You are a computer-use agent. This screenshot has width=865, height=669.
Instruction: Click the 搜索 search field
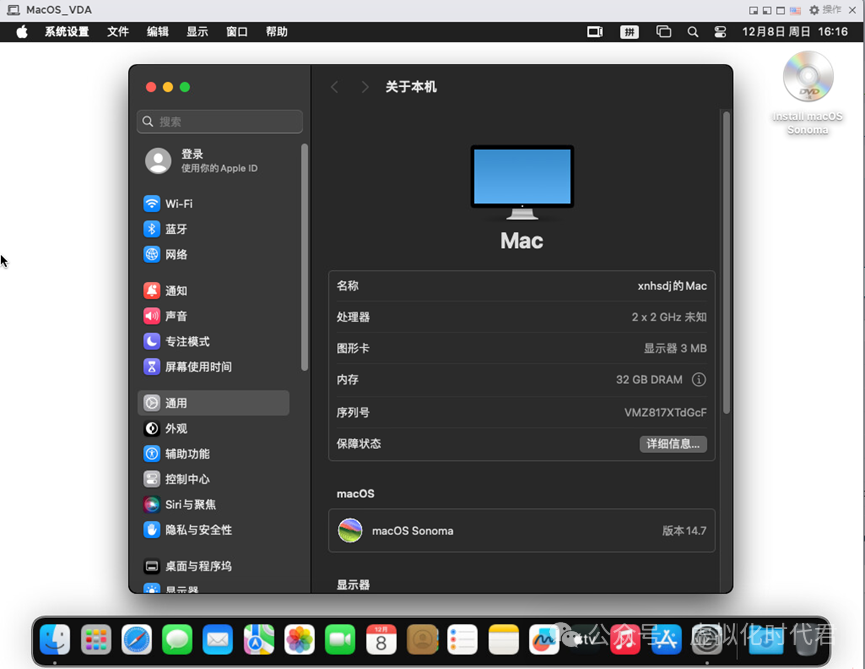pyautogui.click(x=219, y=121)
